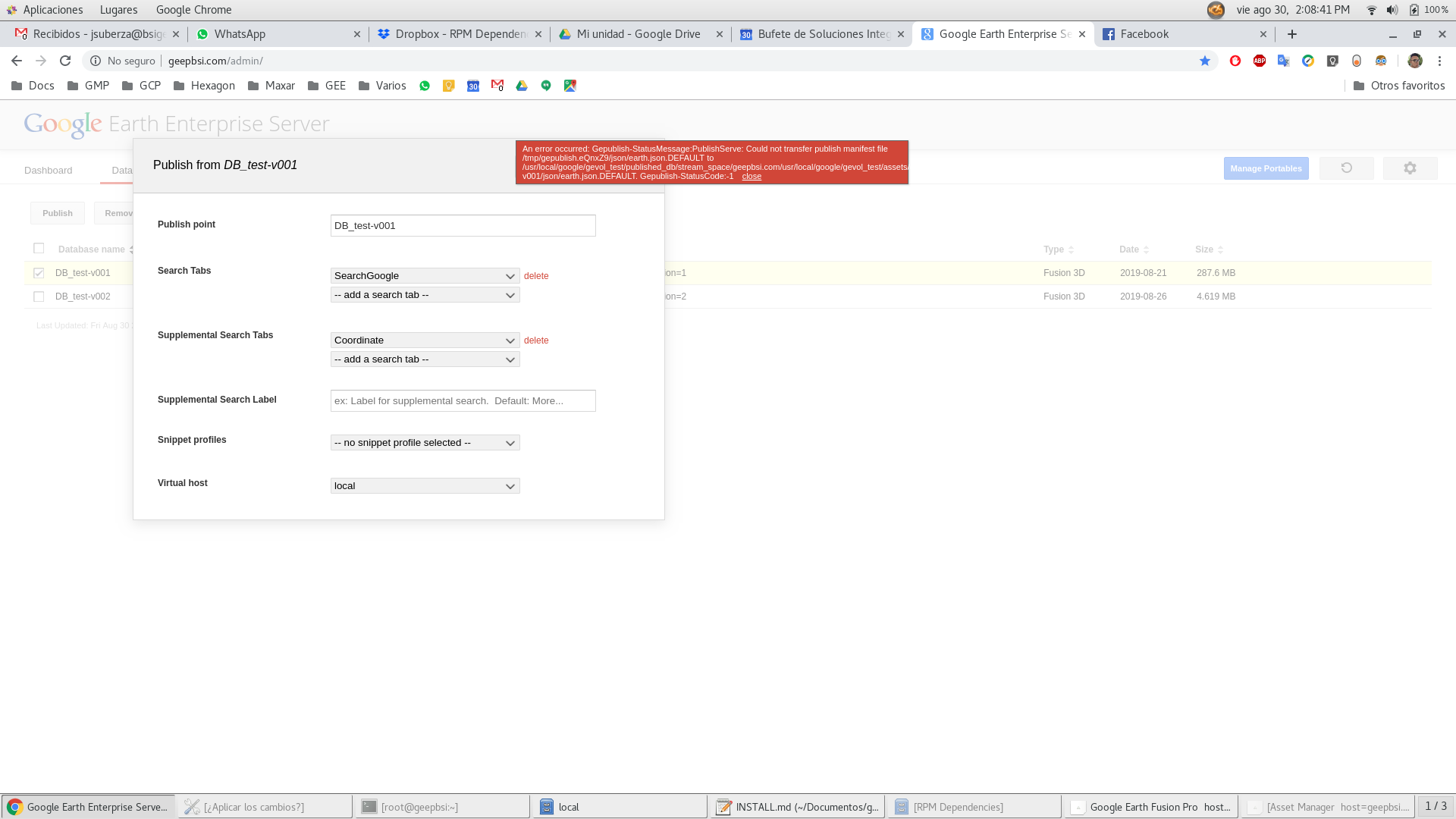Open the SearchGoogle search tab dropdown
The width and height of the screenshot is (1456, 819).
pyautogui.click(x=424, y=275)
